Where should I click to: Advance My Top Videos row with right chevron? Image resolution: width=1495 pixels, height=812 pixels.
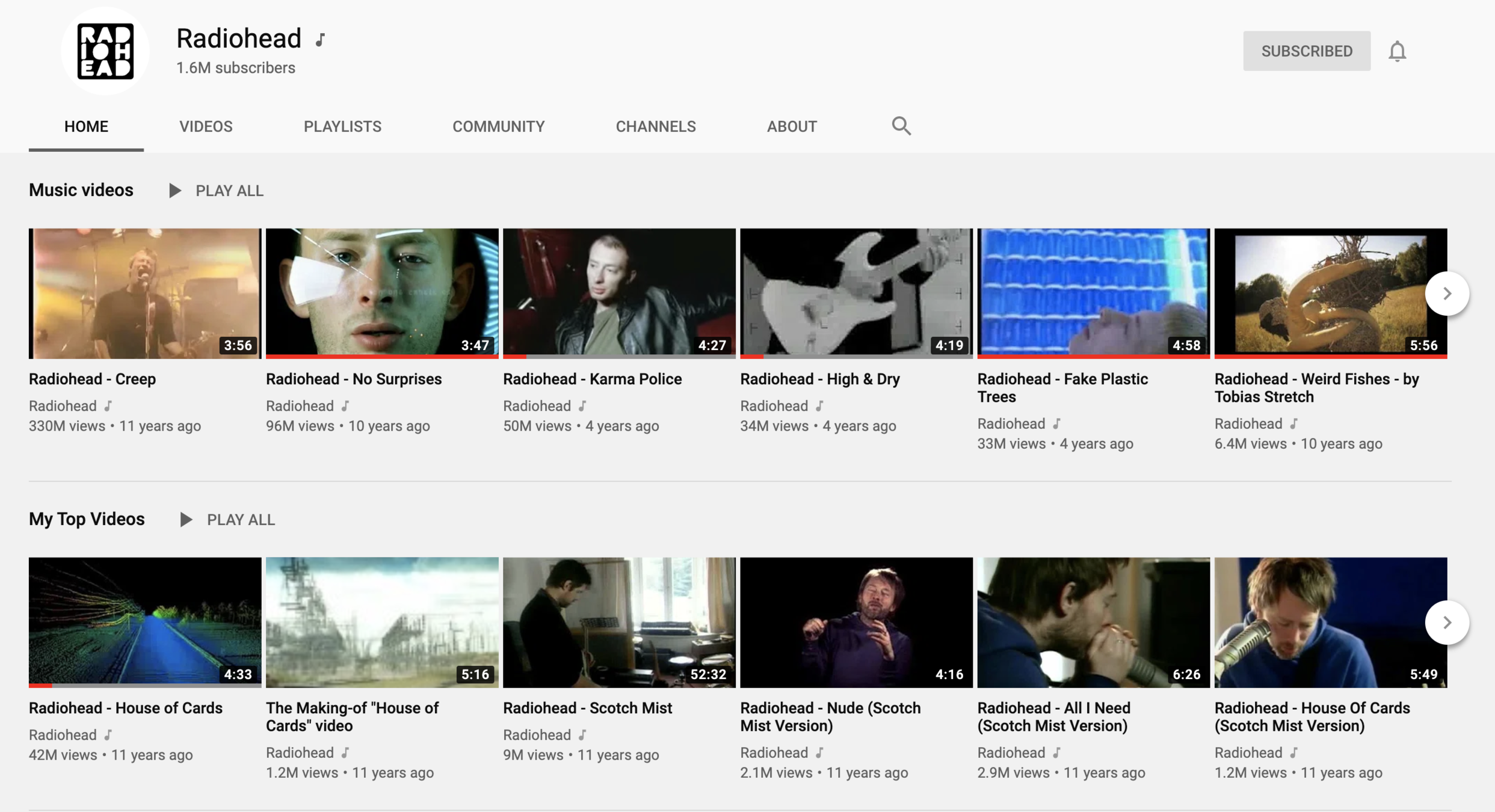[1446, 623]
